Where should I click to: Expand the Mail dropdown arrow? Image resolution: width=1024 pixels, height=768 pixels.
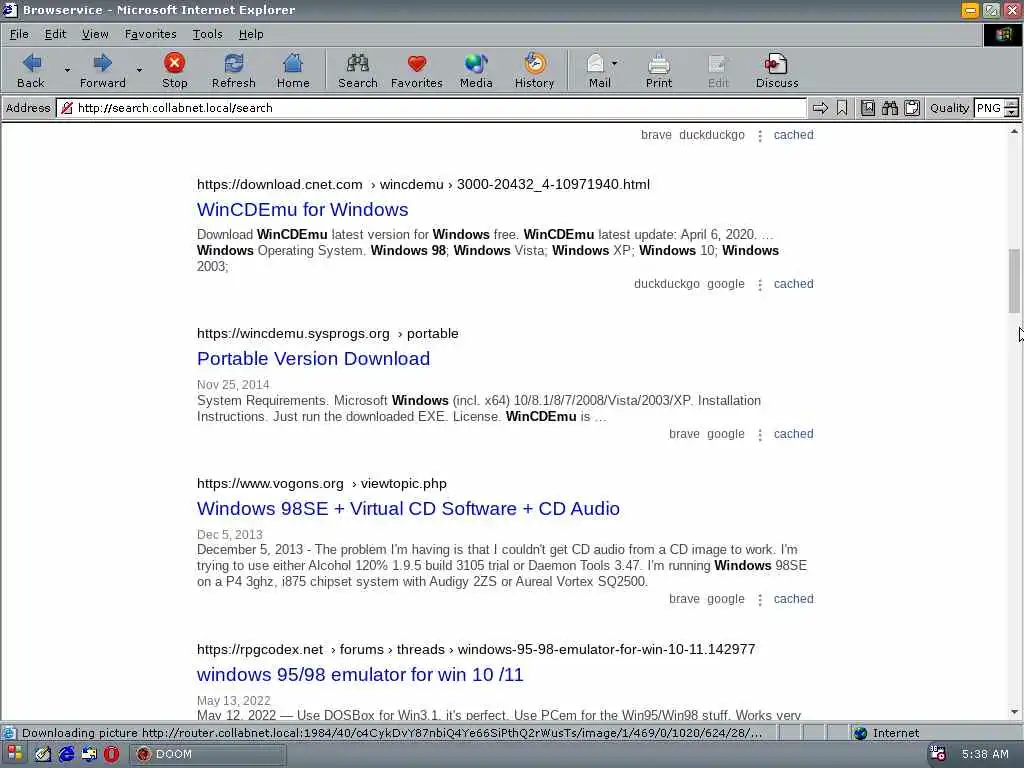615,63
